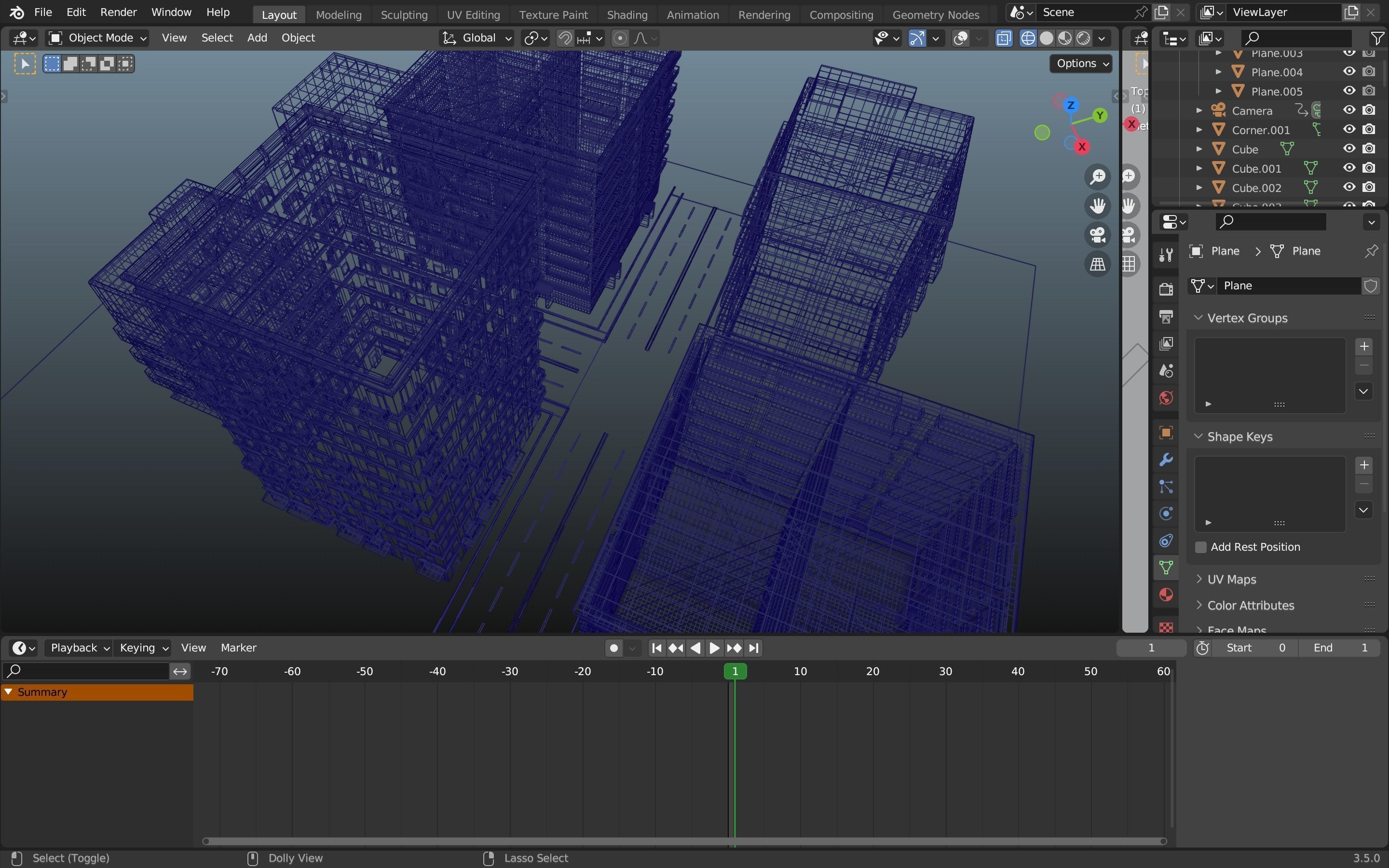Open the File menu
The image size is (1389, 868).
[43, 12]
